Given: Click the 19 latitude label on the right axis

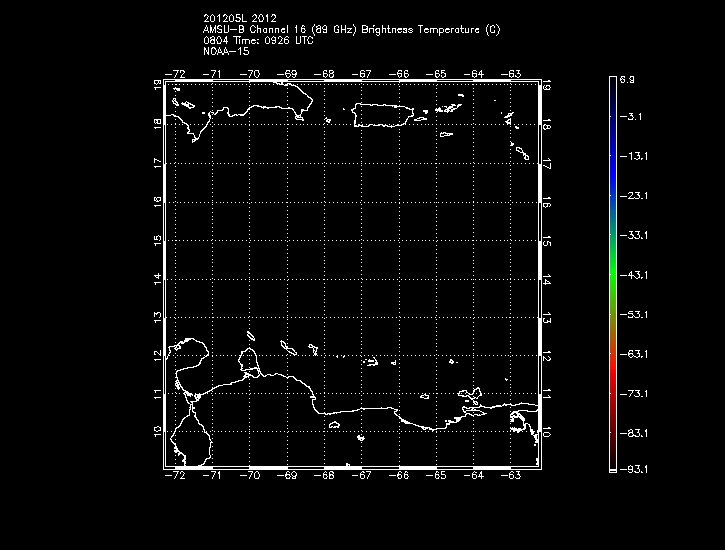Looking at the screenshot, I should pyautogui.click(x=547, y=88).
